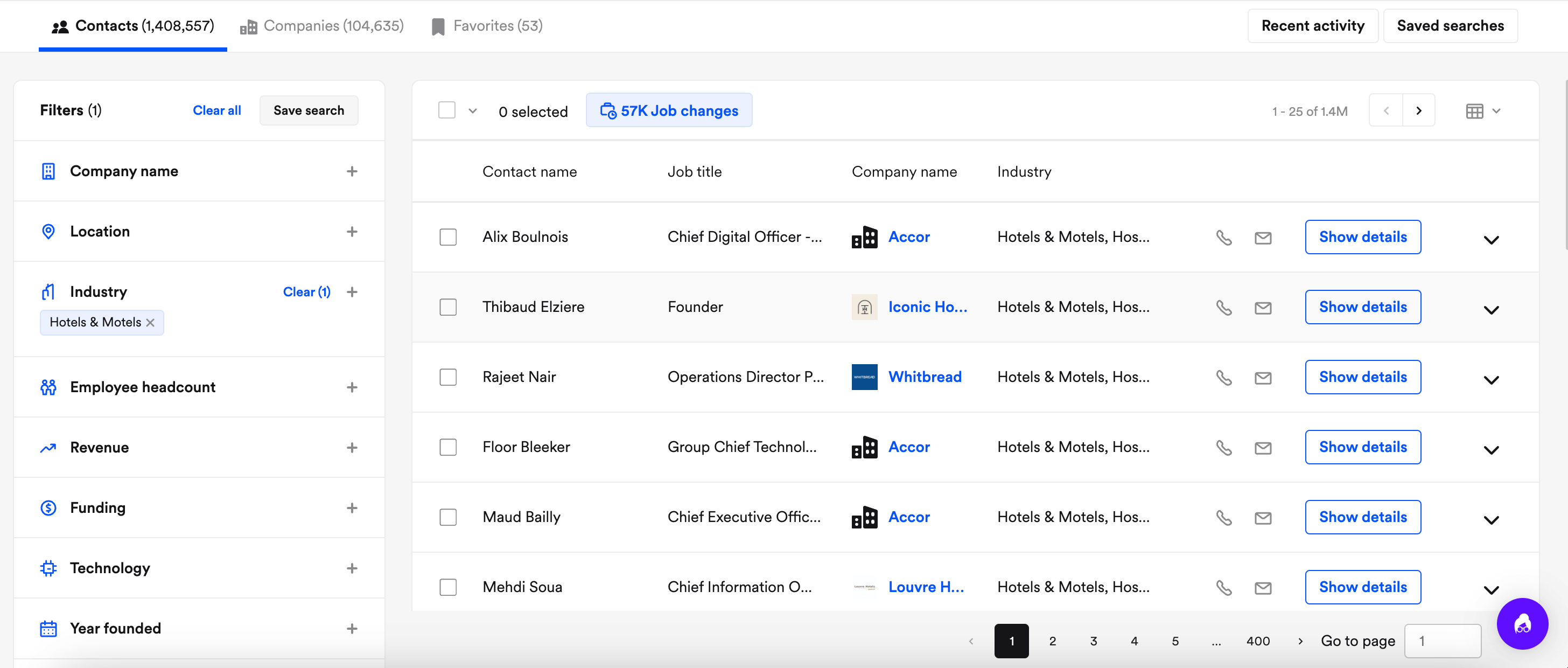Screen dimensions: 1568x668
Task: Check the checkbox next to Thibaud Elziere
Action: pyautogui.click(x=448, y=307)
